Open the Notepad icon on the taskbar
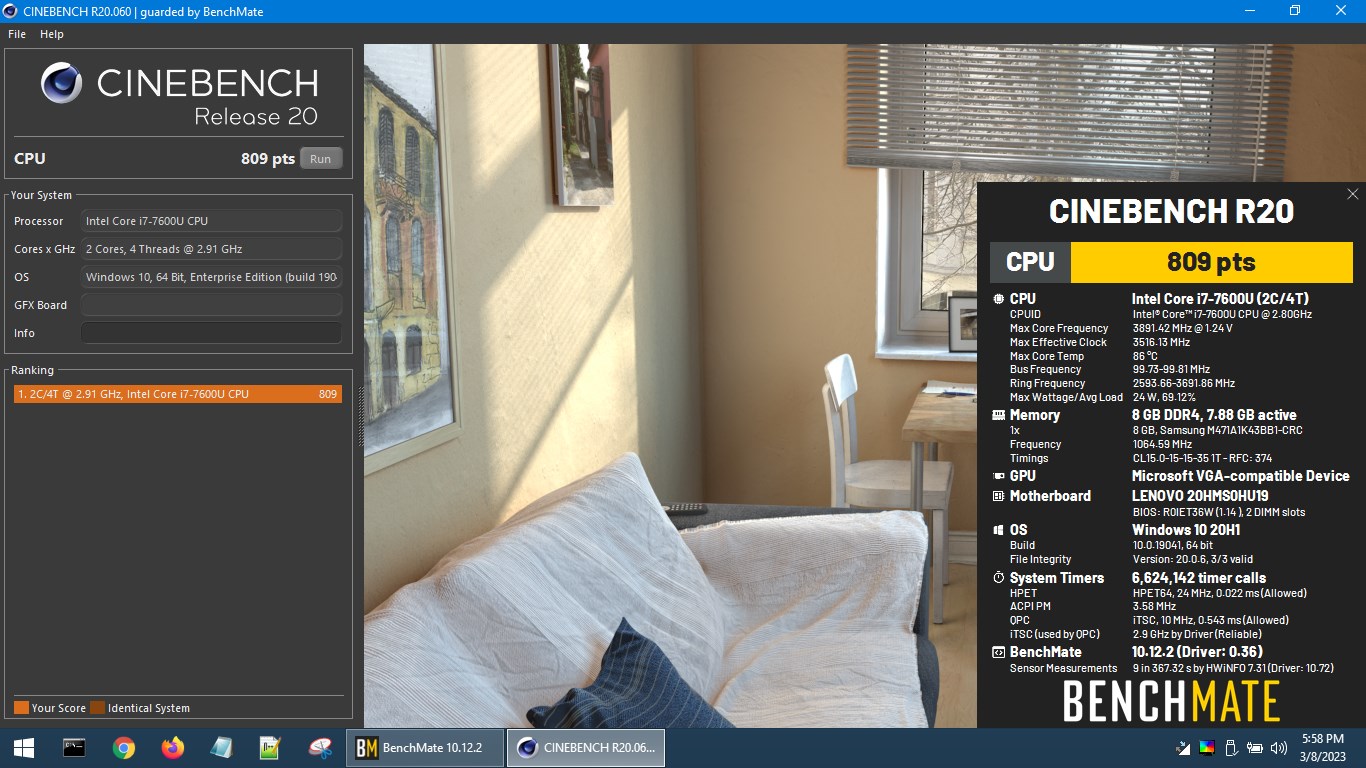 221,748
